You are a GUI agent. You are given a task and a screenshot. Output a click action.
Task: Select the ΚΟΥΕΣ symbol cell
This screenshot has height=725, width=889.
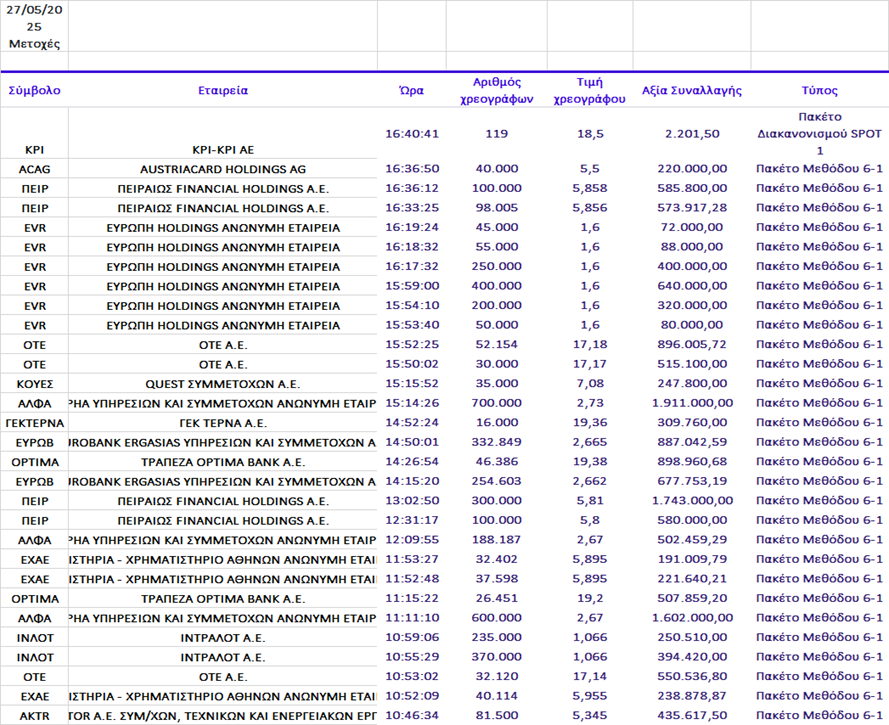click(34, 384)
